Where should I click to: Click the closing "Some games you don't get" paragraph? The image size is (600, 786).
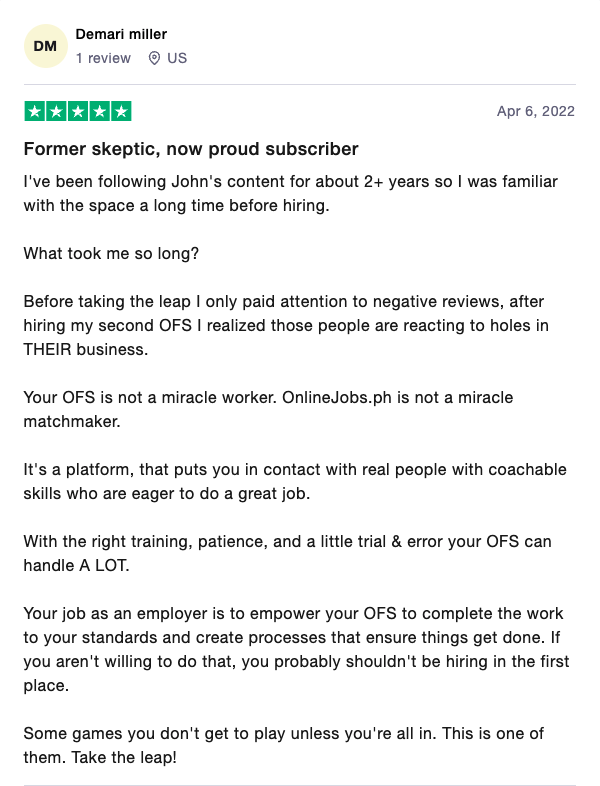[284, 745]
